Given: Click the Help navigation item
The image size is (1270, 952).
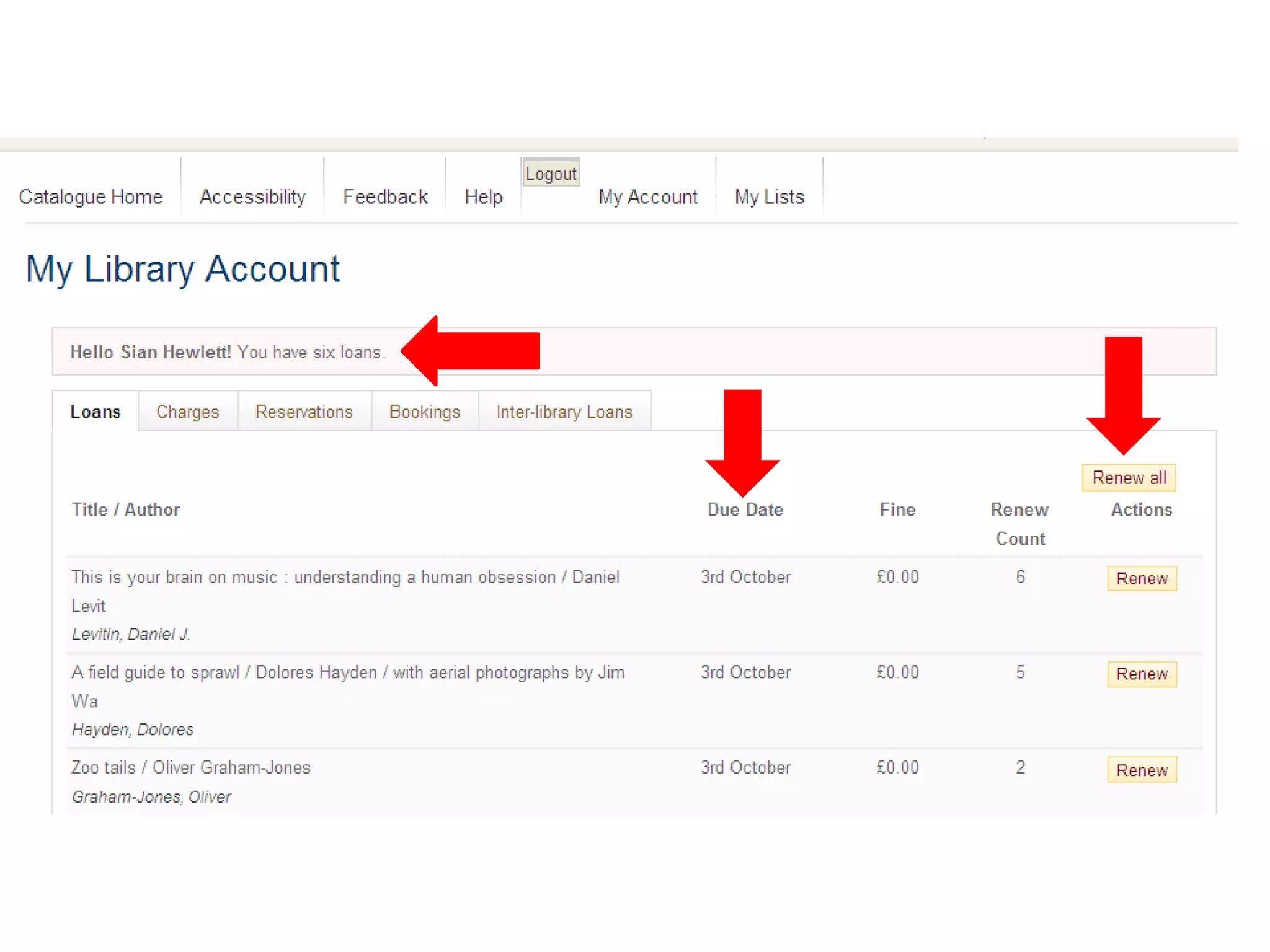Looking at the screenshot, I should click(484, 197).
